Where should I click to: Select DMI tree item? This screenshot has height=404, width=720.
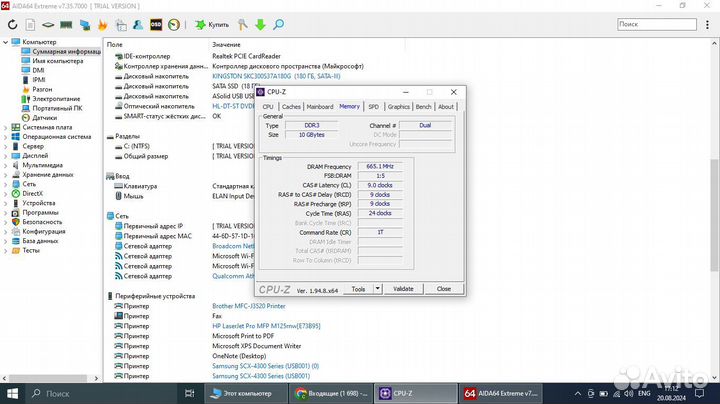point(38,70)
